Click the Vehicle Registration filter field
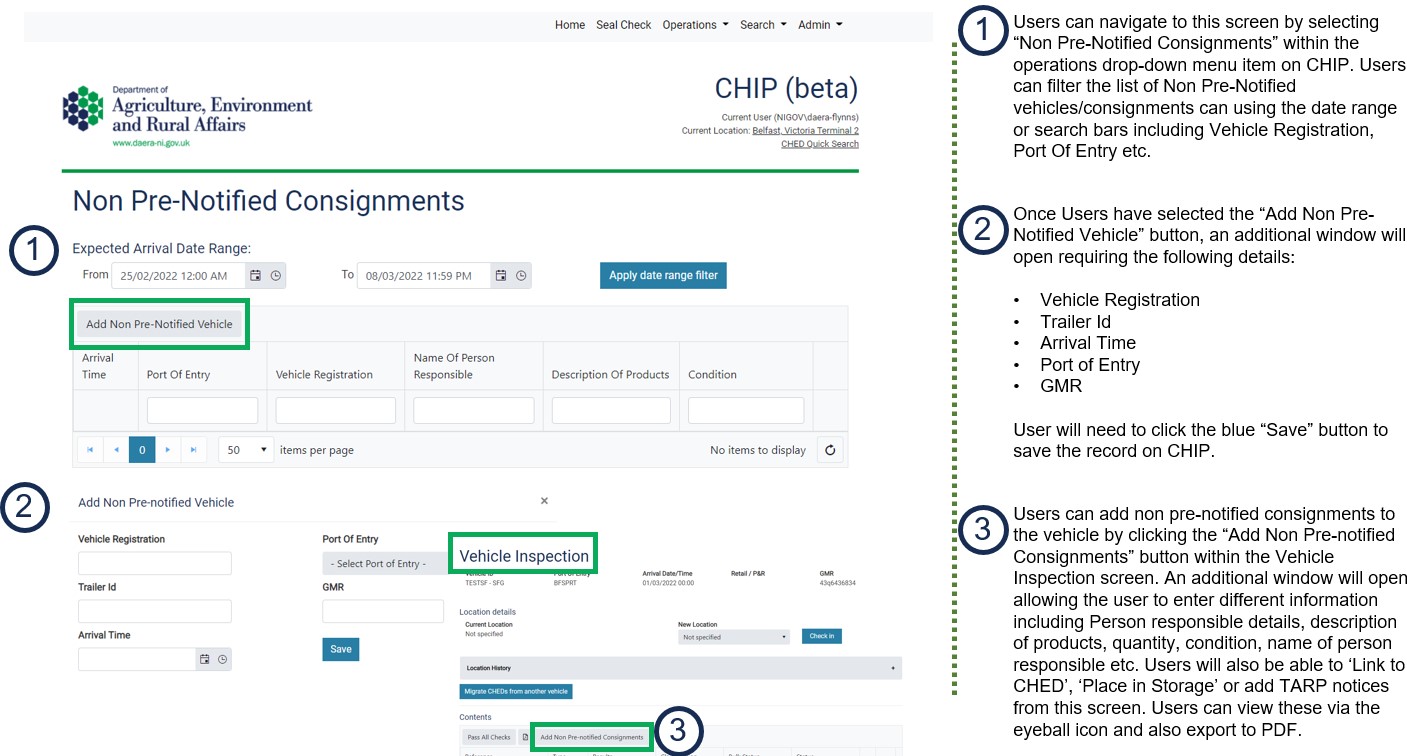Viewport: 1407px width, 756px height. pyautogui.click(x=335, y=411)
